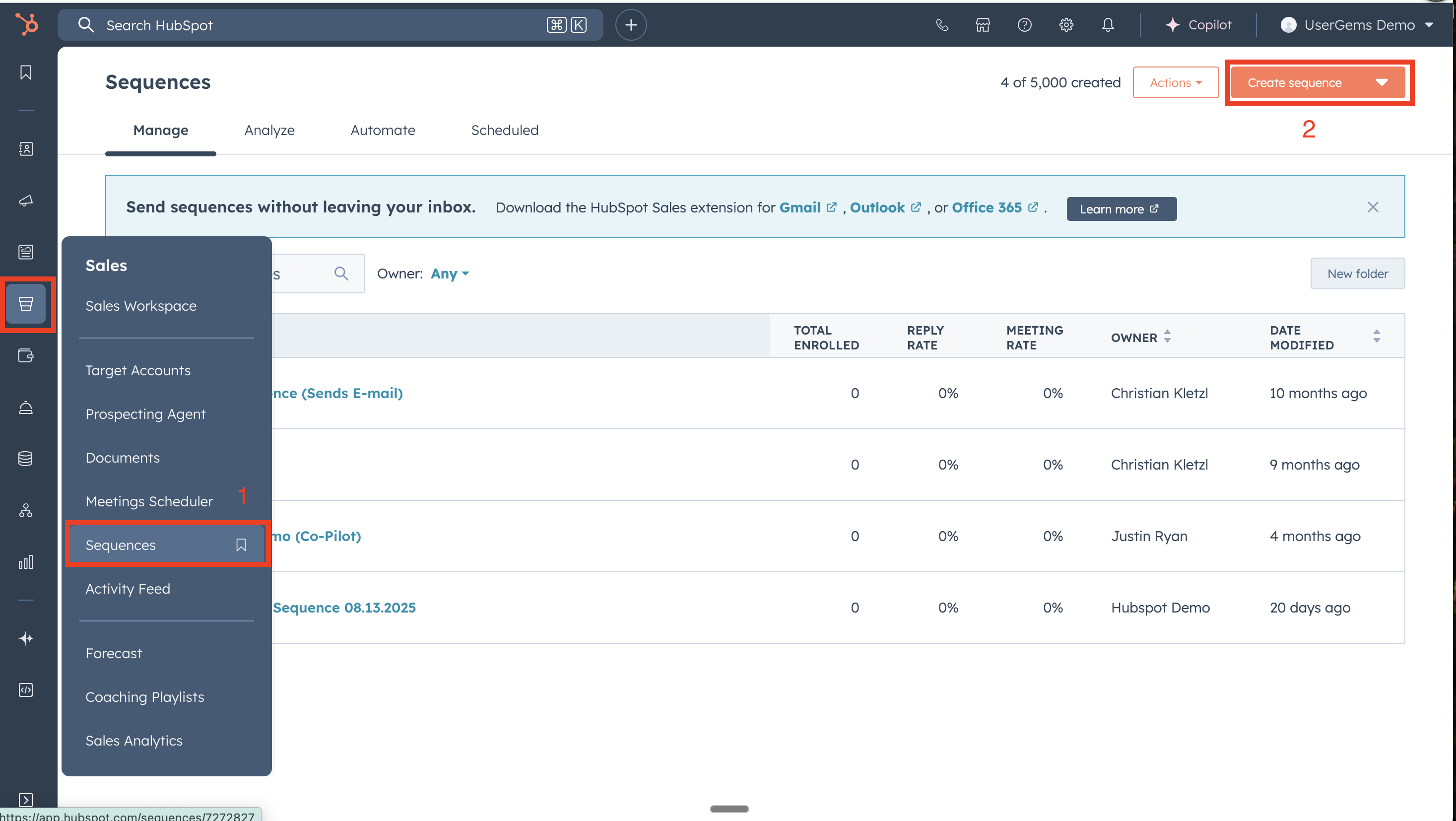Open the Marketing megaphone sidebar icon
Viewport: 1456px width, 821px height.
pos(25,200)
